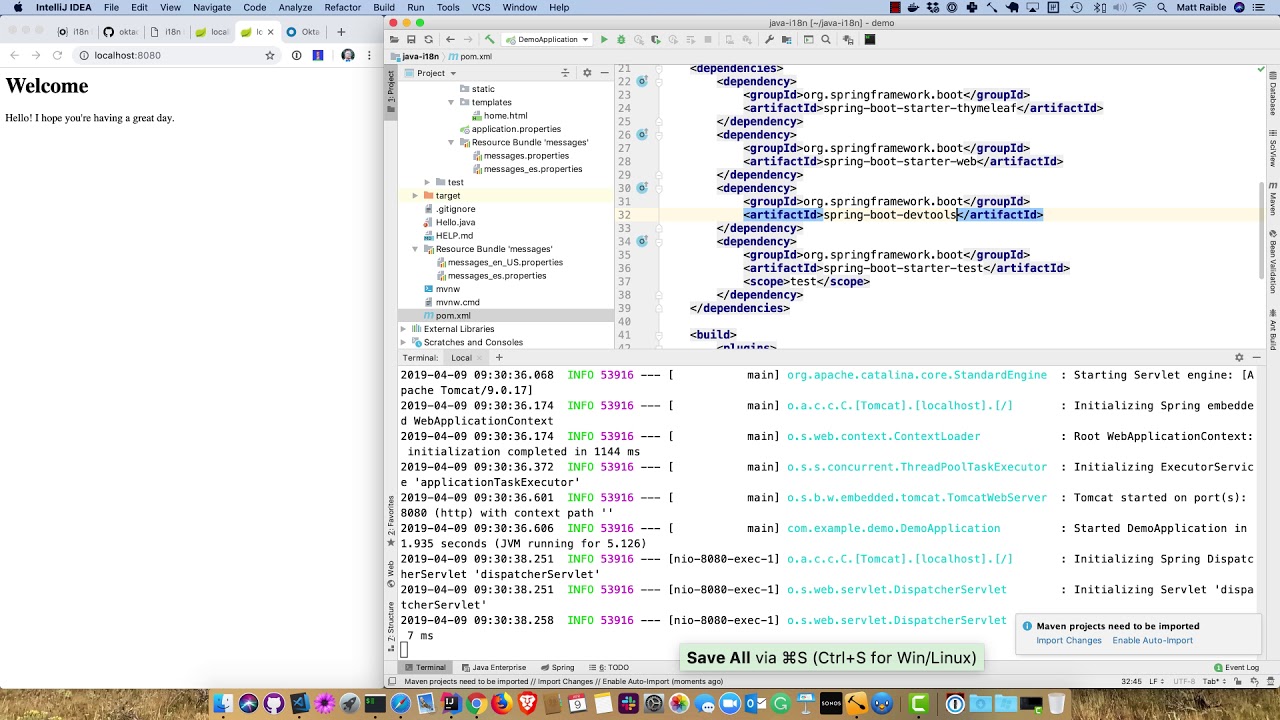Screen dimensions: 1280x720
Task: Open run configuration DemoApplication dropdown
Action: pos(548,40)
